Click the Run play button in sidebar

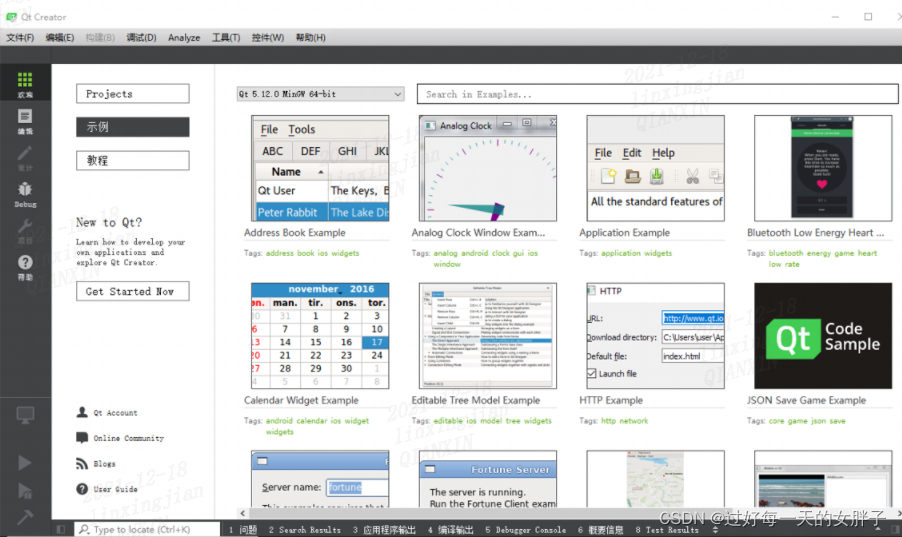(25, 463)
